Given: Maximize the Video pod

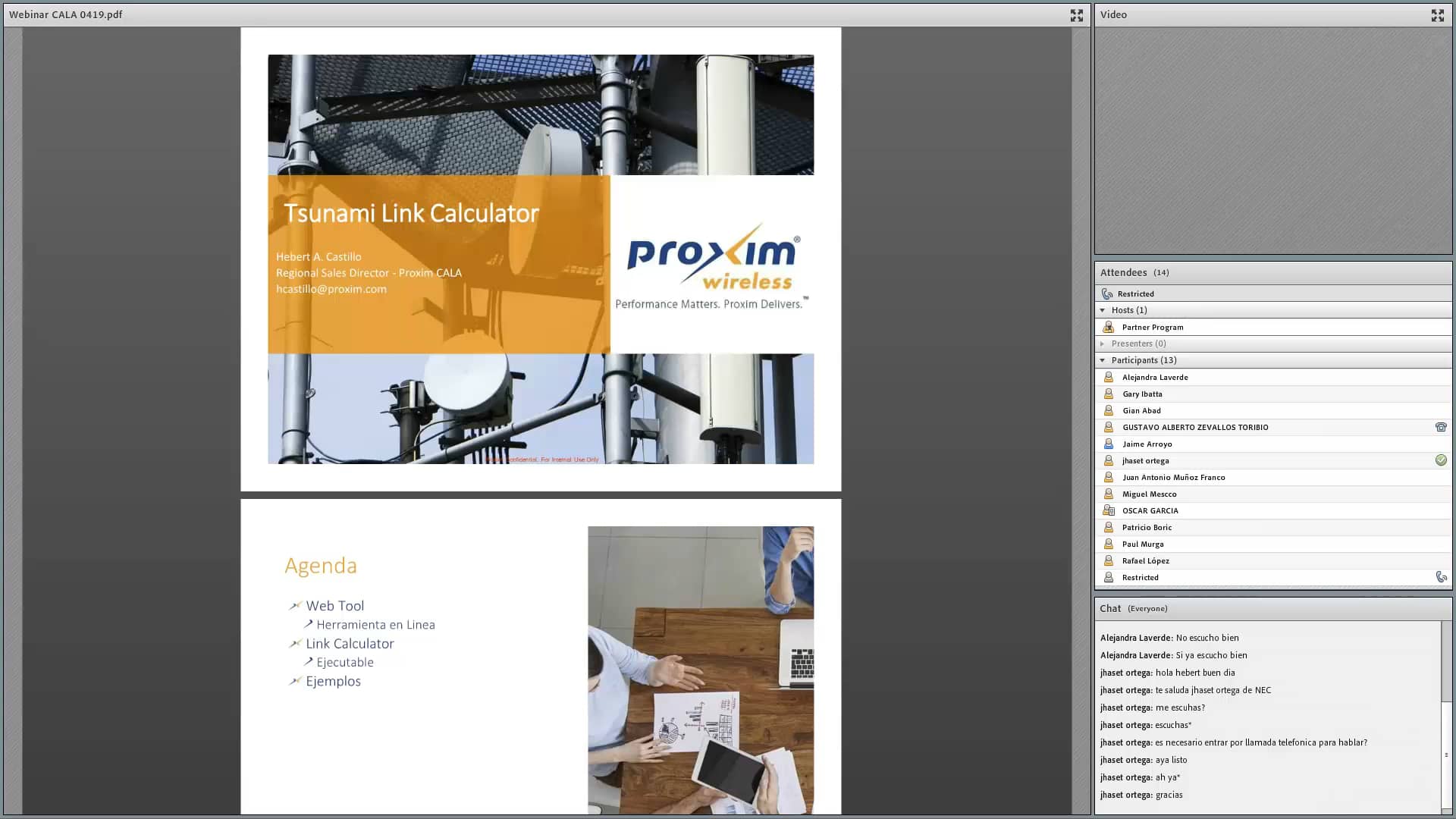Looking at the screenshot, I should pos(1437,15).
